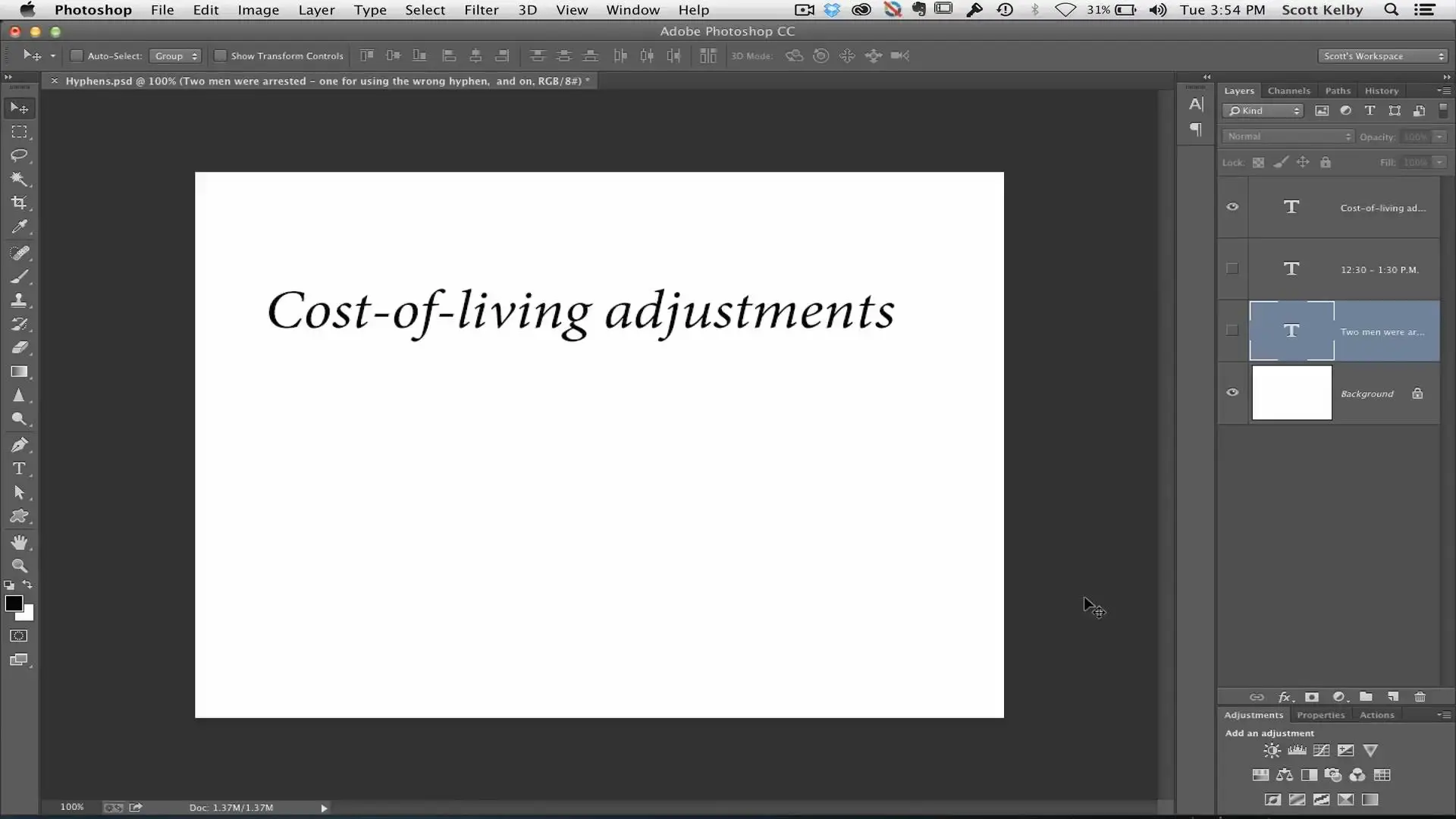This screenshot has height=819, width=1456.
Task: Toggle lock transparent pixels
Action: (1258, 162)
